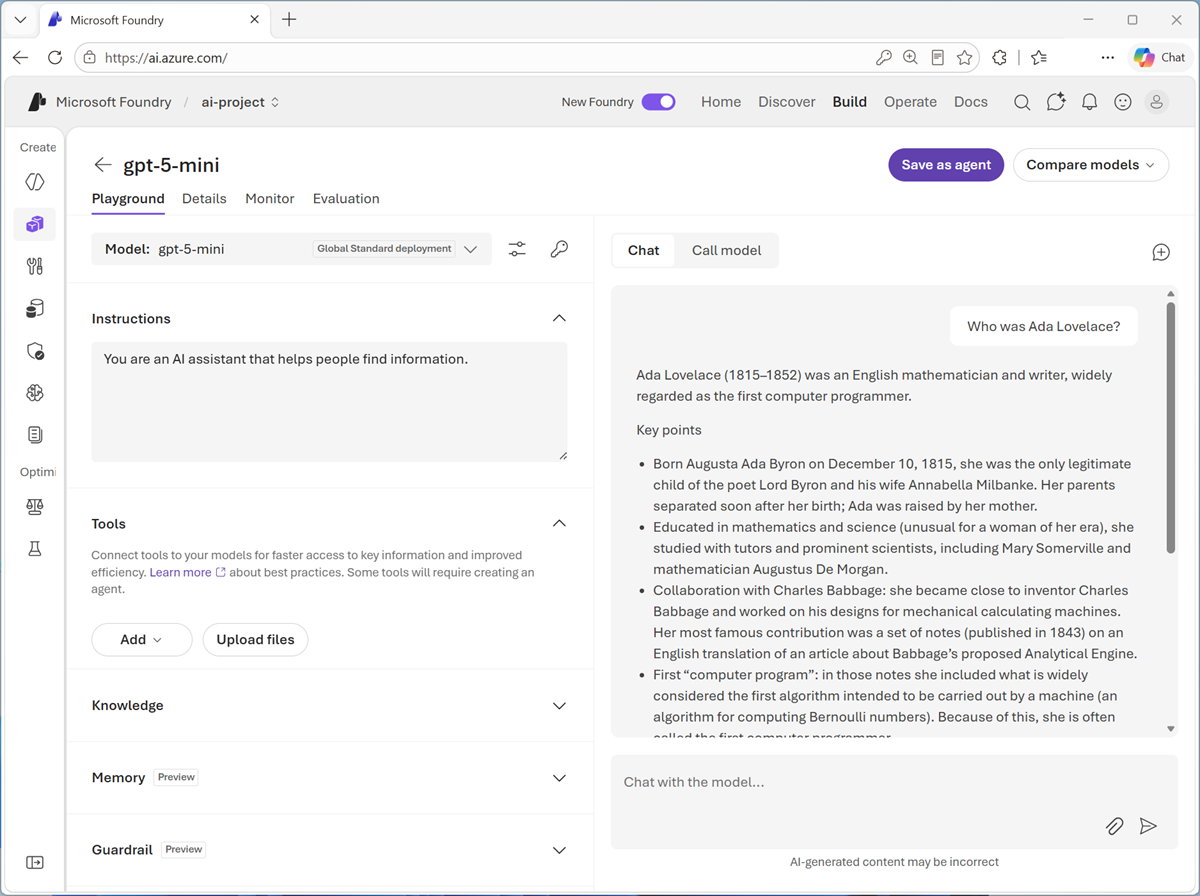Viewport: 1200px width, 896px height.
Task: Go to Discover in top navigation
Action: 787,102
